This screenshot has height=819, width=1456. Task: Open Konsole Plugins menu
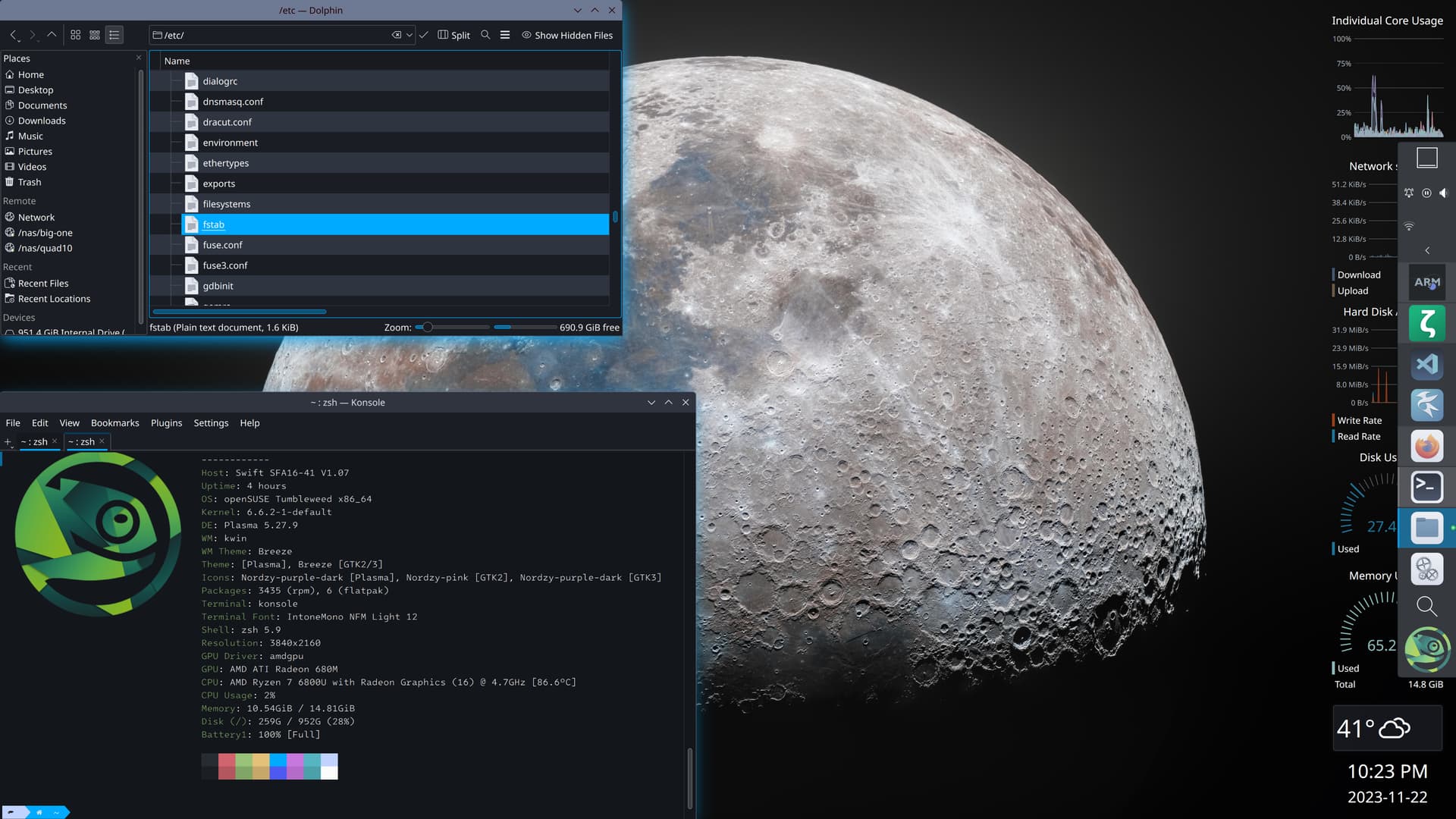coord(167,423)
